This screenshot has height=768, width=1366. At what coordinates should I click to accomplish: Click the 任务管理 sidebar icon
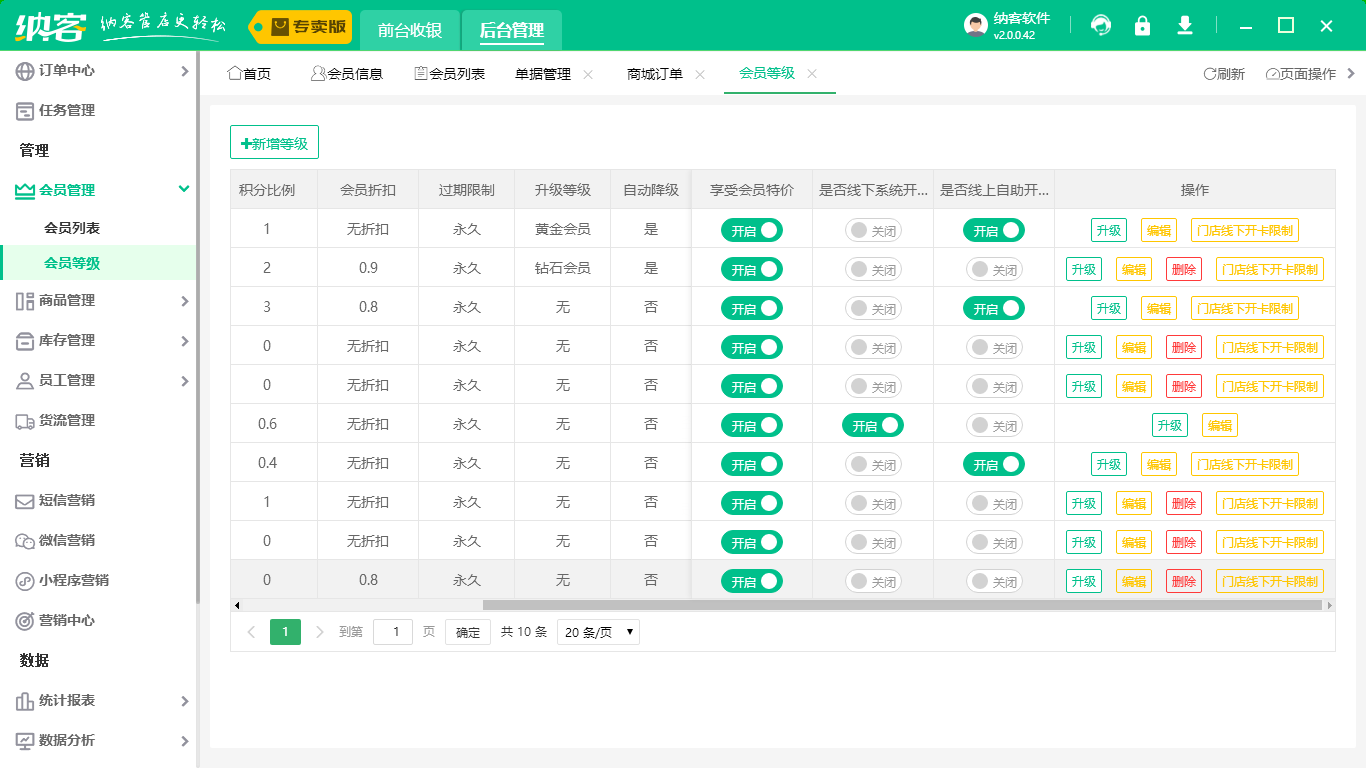(25, 111)
